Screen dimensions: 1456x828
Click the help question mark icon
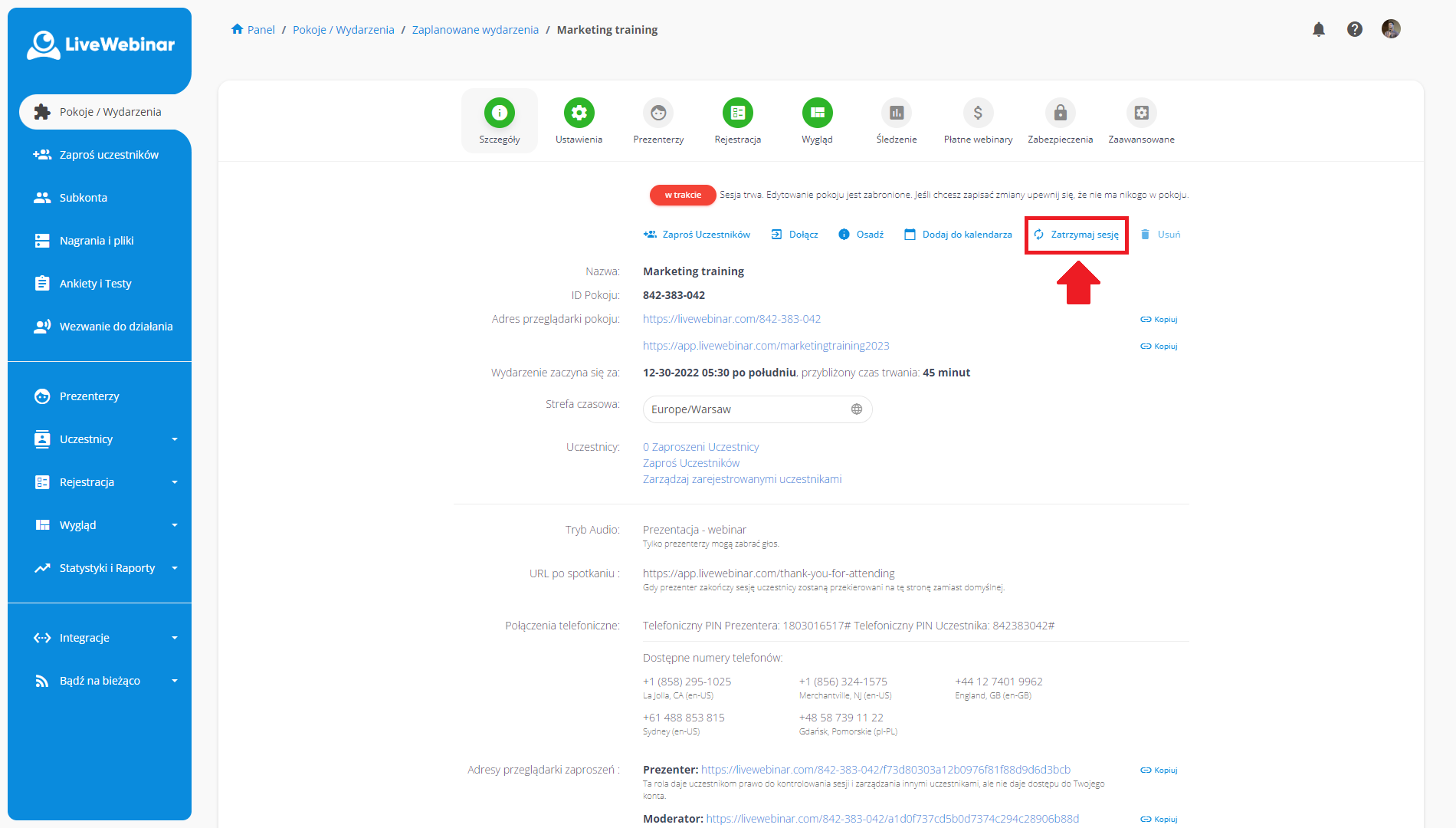pos(1355,29)
